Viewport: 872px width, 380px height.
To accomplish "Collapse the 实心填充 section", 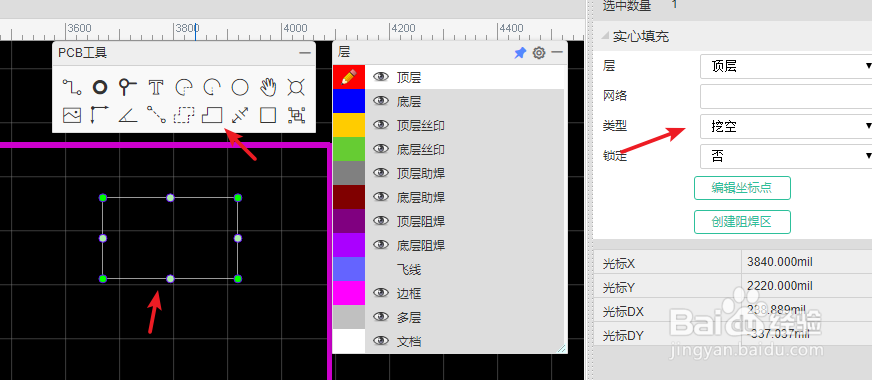I will pos(605,37).
